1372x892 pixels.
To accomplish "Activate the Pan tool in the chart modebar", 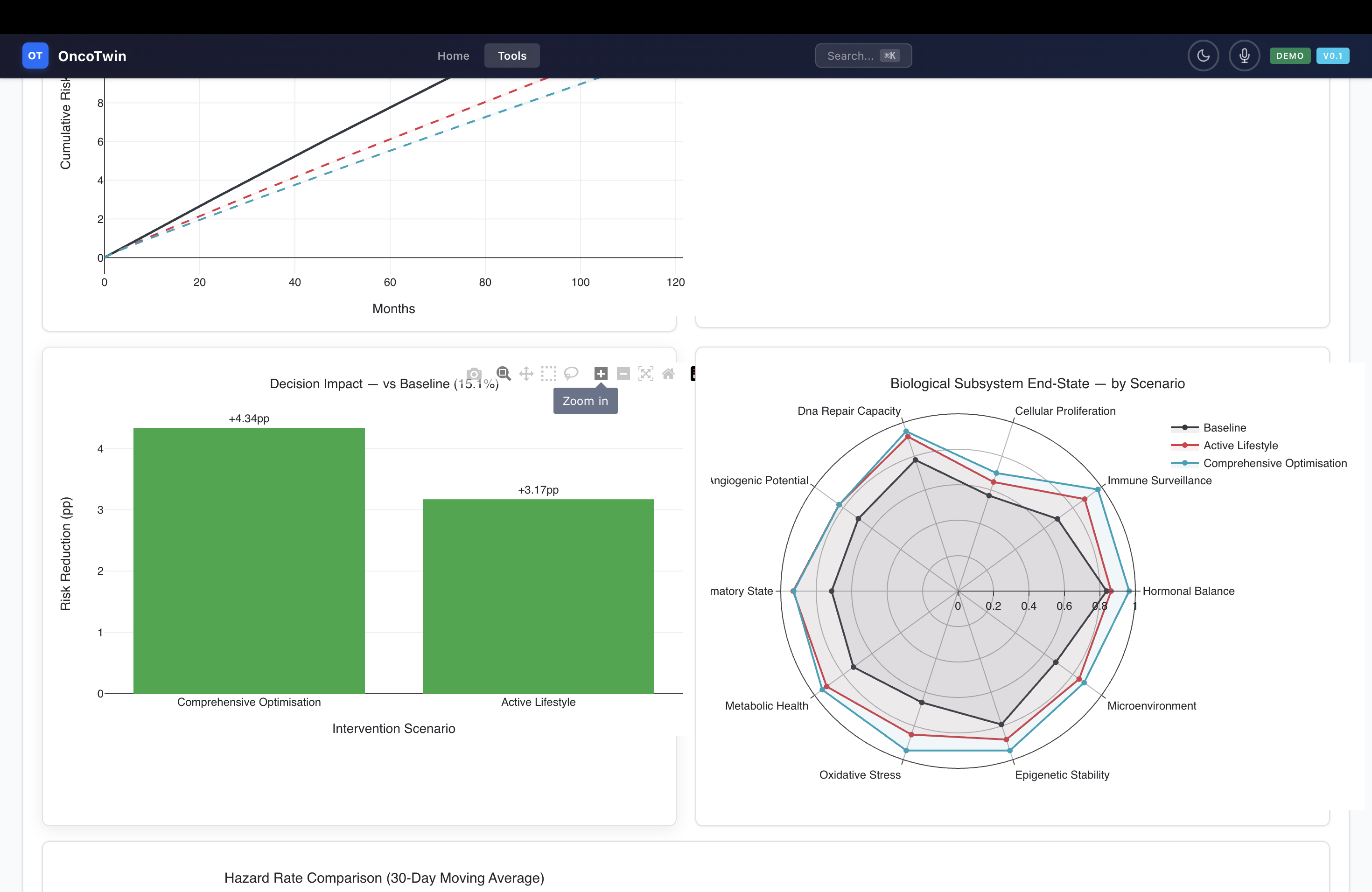I will tap(526, 374).
